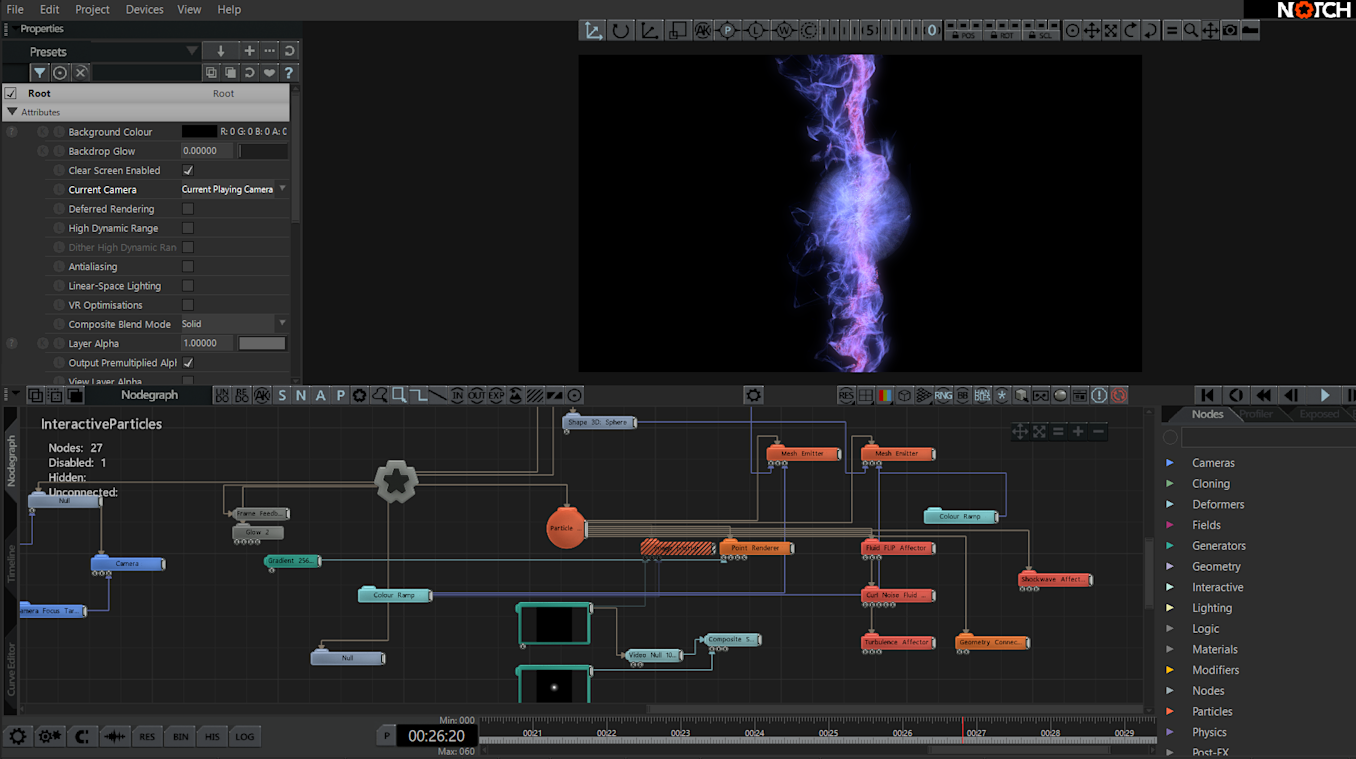Click the play forward transport button
Viewport: 1356px width, 759px height.
coord(1326,396)
